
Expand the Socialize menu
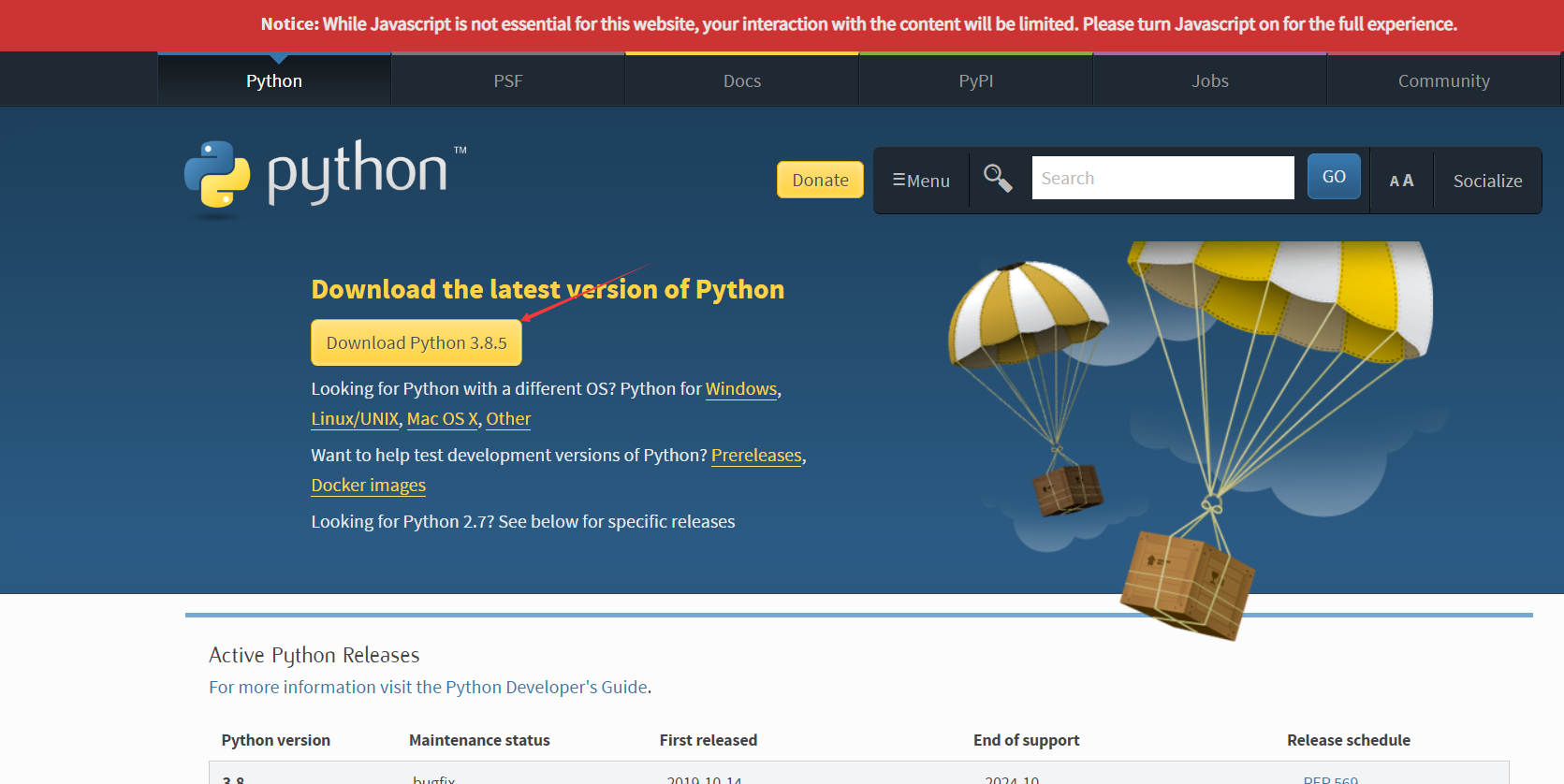(x=1487, y=181)
